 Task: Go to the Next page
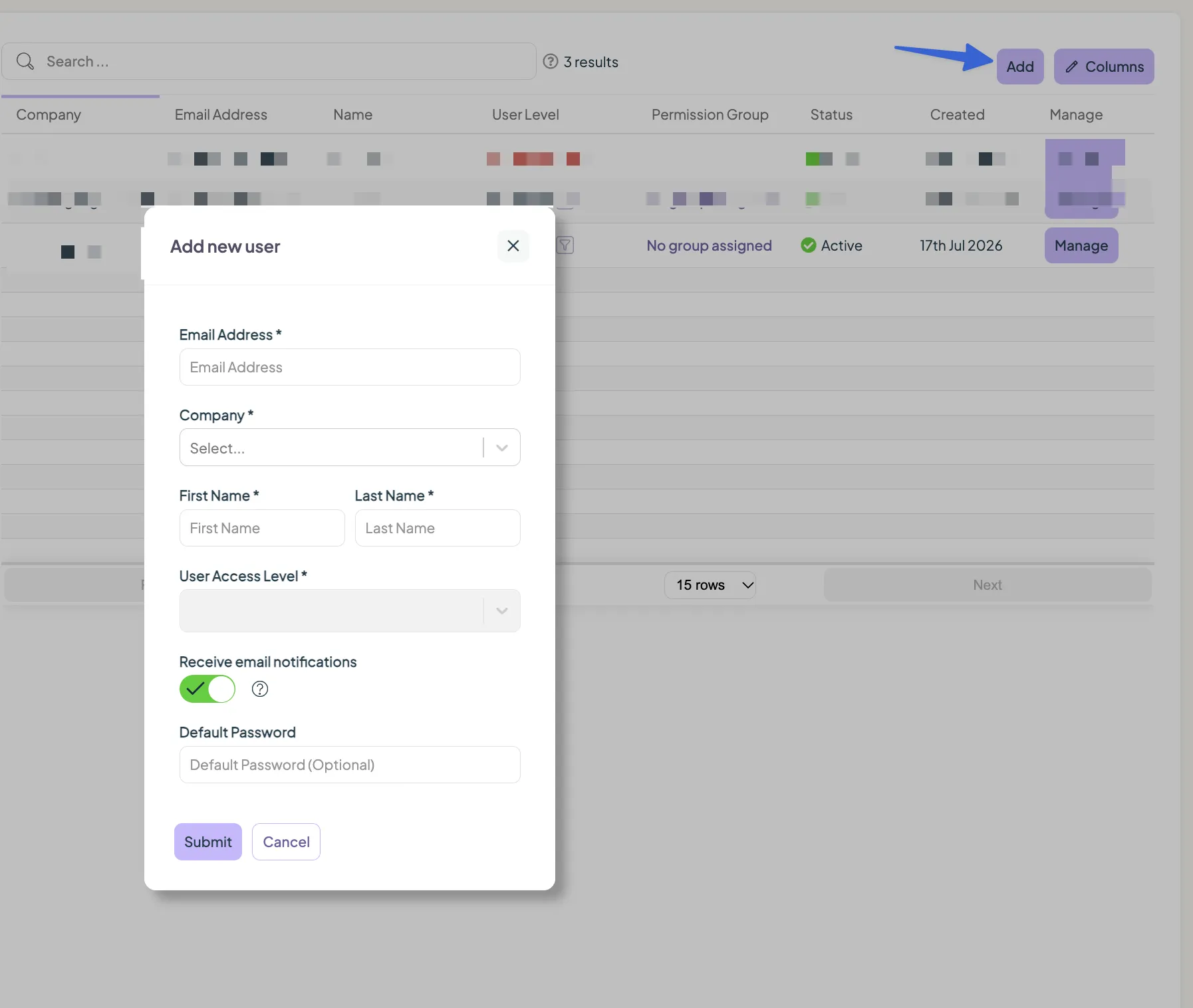(988, 585)
